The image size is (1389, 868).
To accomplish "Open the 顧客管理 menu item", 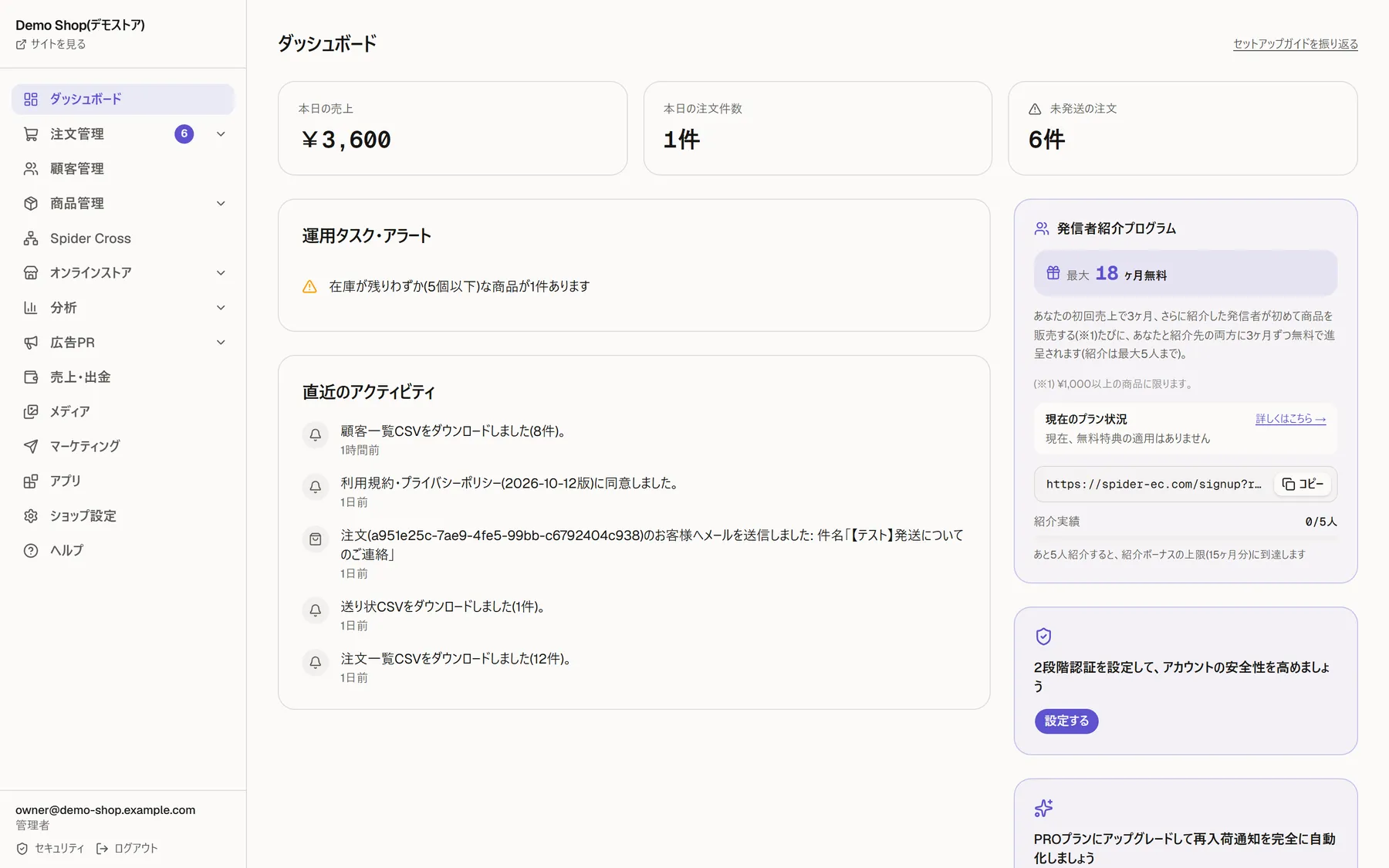I will click(123, 169).
